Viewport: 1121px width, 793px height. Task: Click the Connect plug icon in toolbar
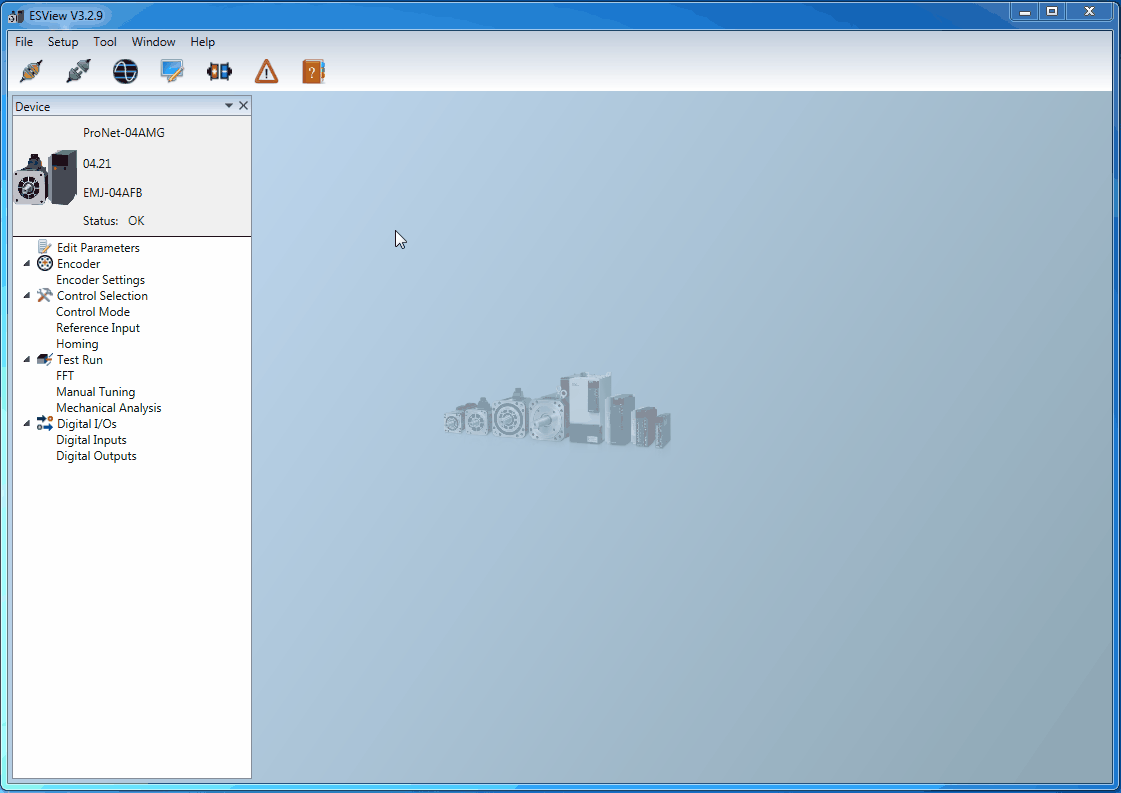(31, 72)
